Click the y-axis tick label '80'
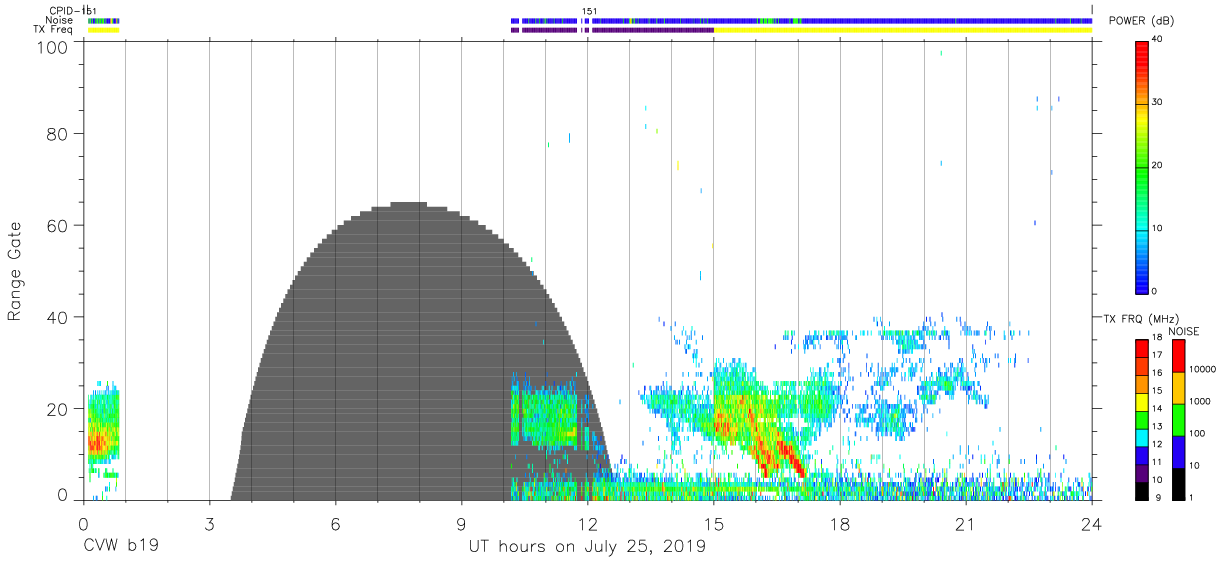This screenshot has width=1228, height=567. pos(59,133)
